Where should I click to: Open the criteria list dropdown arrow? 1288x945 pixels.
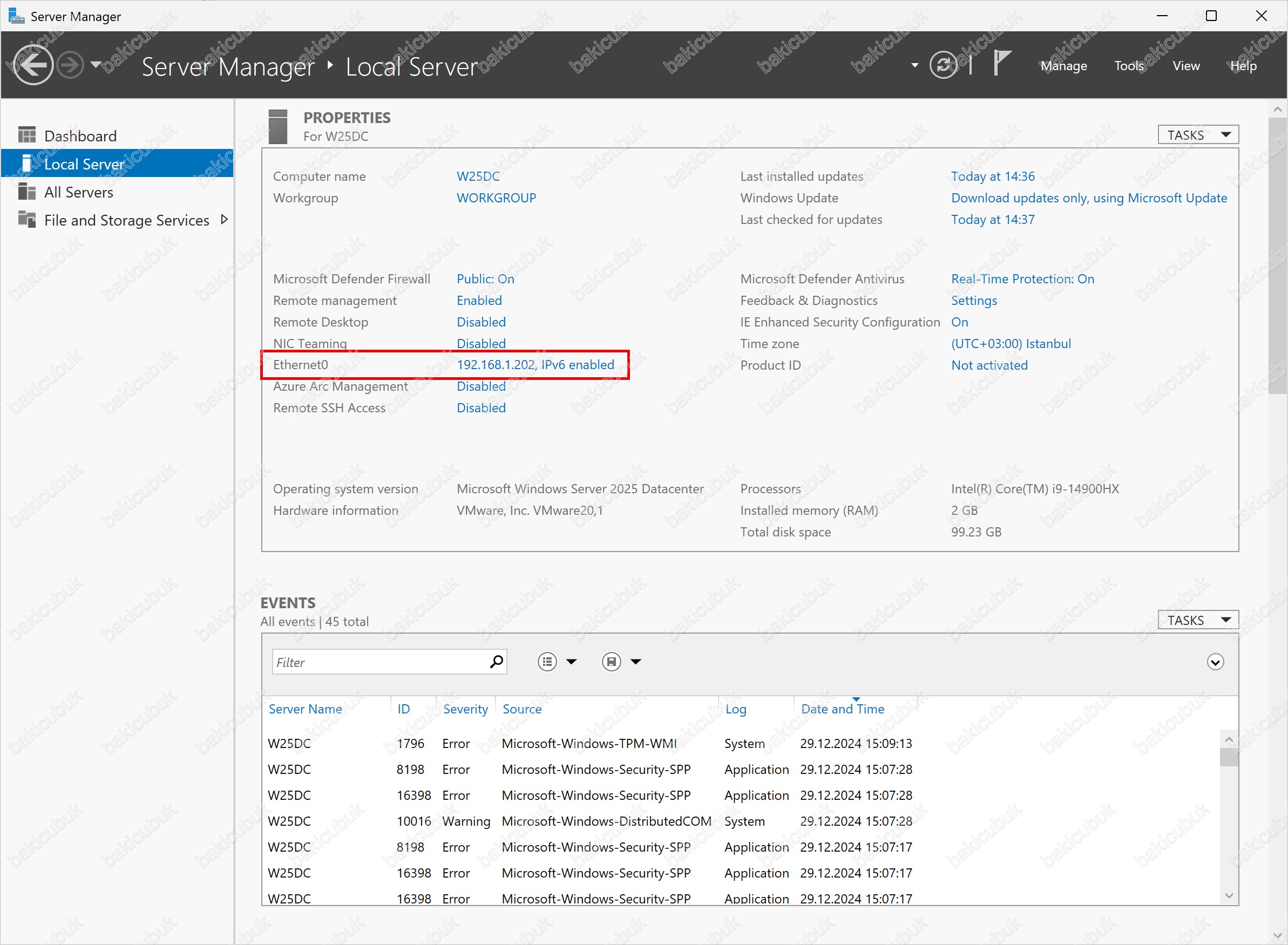tap(571, 662)
